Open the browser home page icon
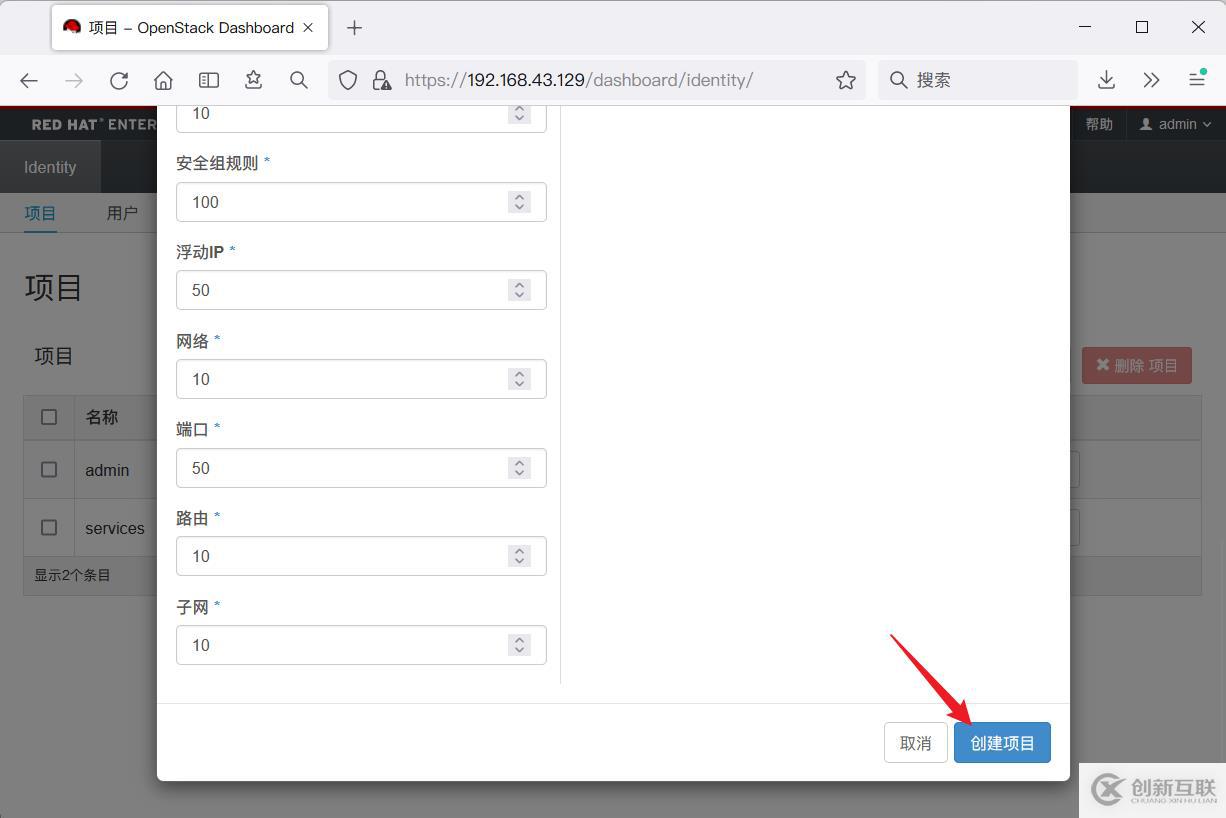The width and height of the screenshot is (1226, 818). click(164, 80)
